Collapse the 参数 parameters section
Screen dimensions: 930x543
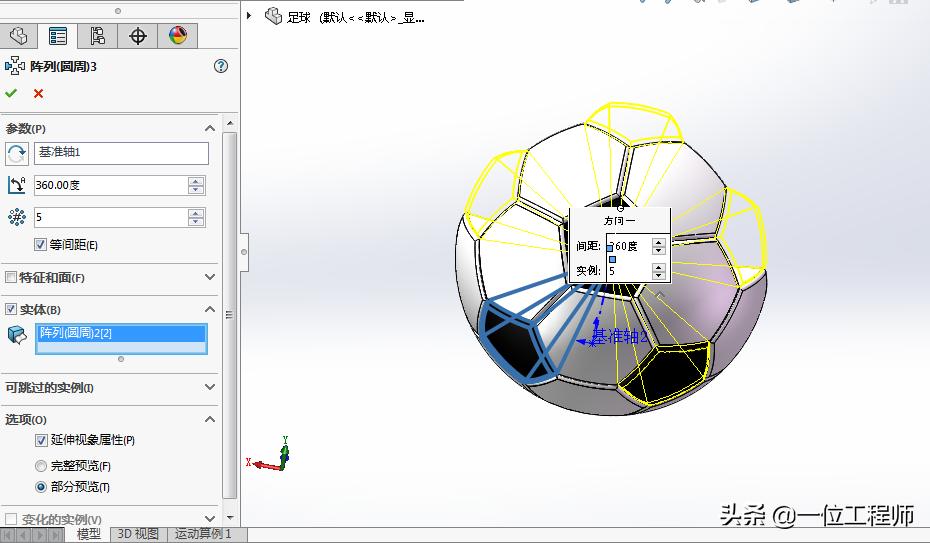tap(210, 128)
